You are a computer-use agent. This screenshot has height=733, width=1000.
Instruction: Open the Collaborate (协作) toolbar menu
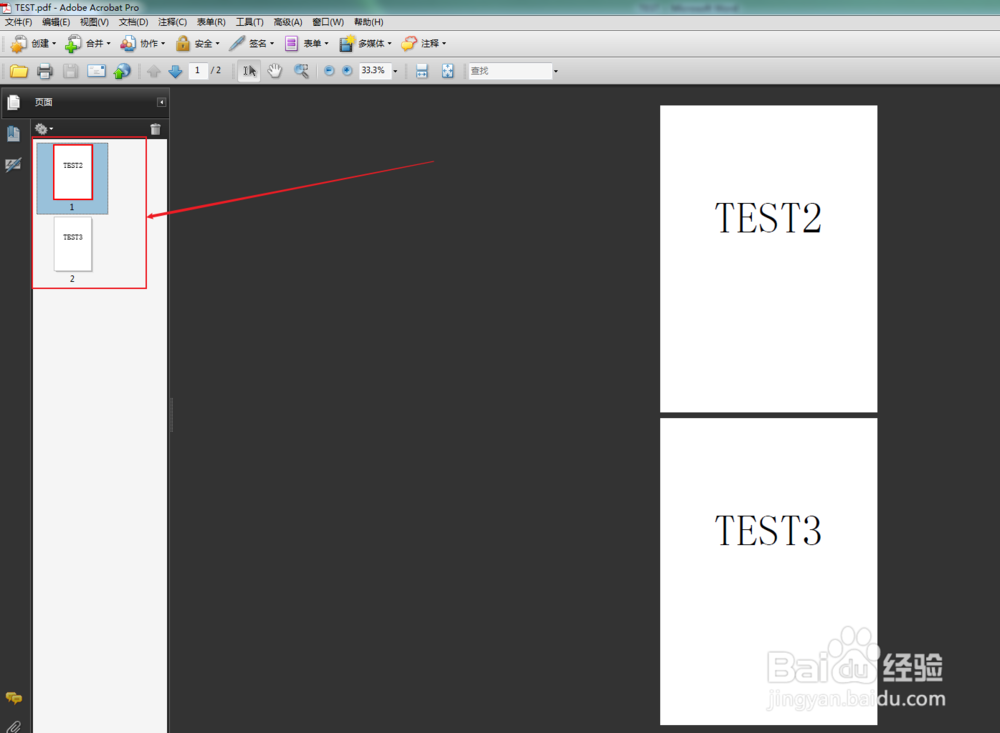tap(142, 43)
